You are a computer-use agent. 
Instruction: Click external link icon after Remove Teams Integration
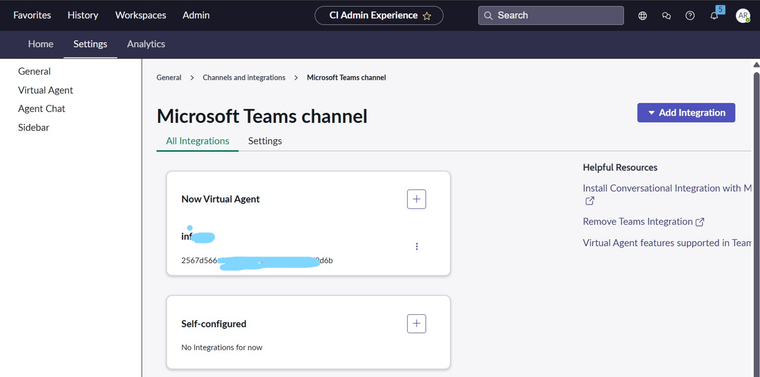pyautogui.click(x=699, y=222)
